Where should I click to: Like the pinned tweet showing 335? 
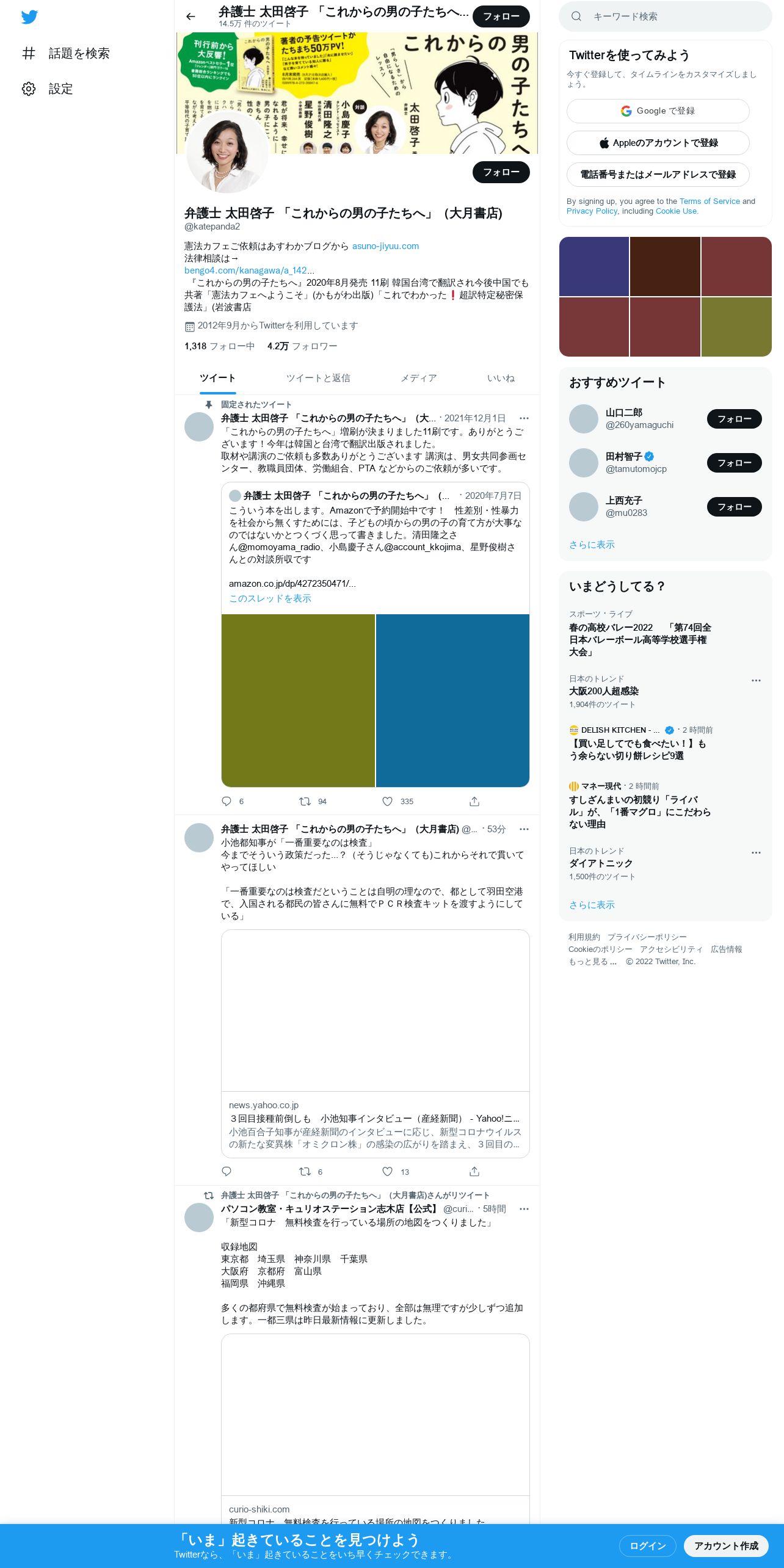[387, 801]
